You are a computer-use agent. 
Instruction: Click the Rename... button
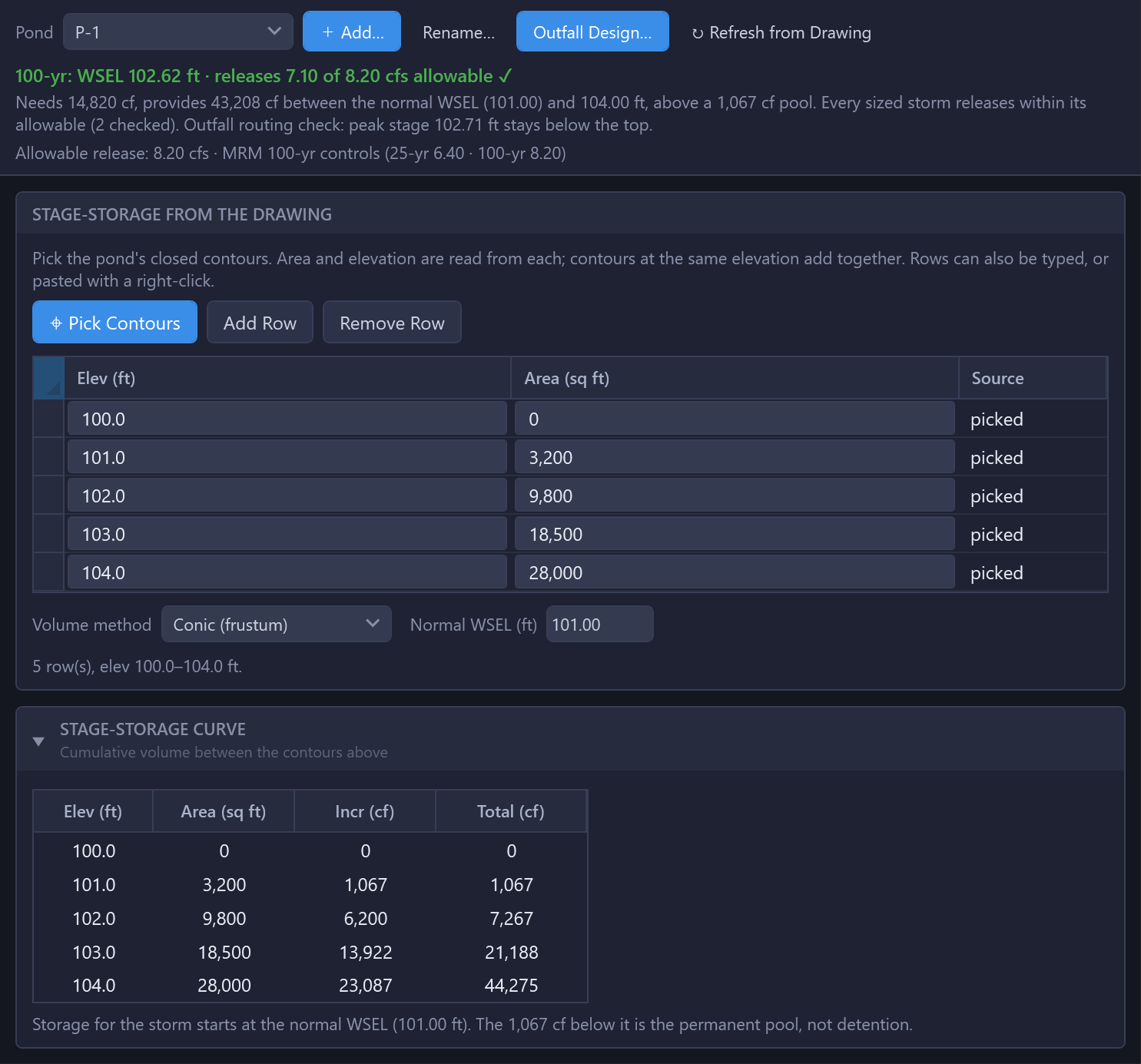pos(459,32)
